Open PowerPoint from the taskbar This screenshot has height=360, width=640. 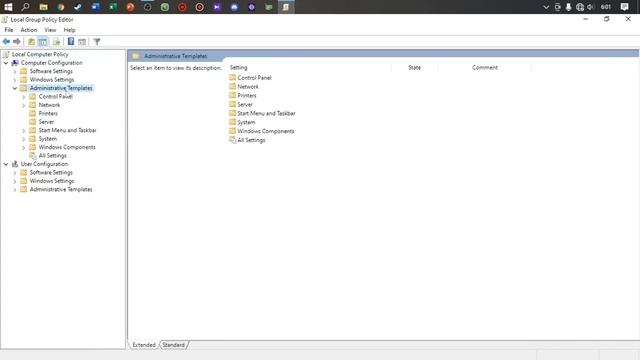pos(130,7)
